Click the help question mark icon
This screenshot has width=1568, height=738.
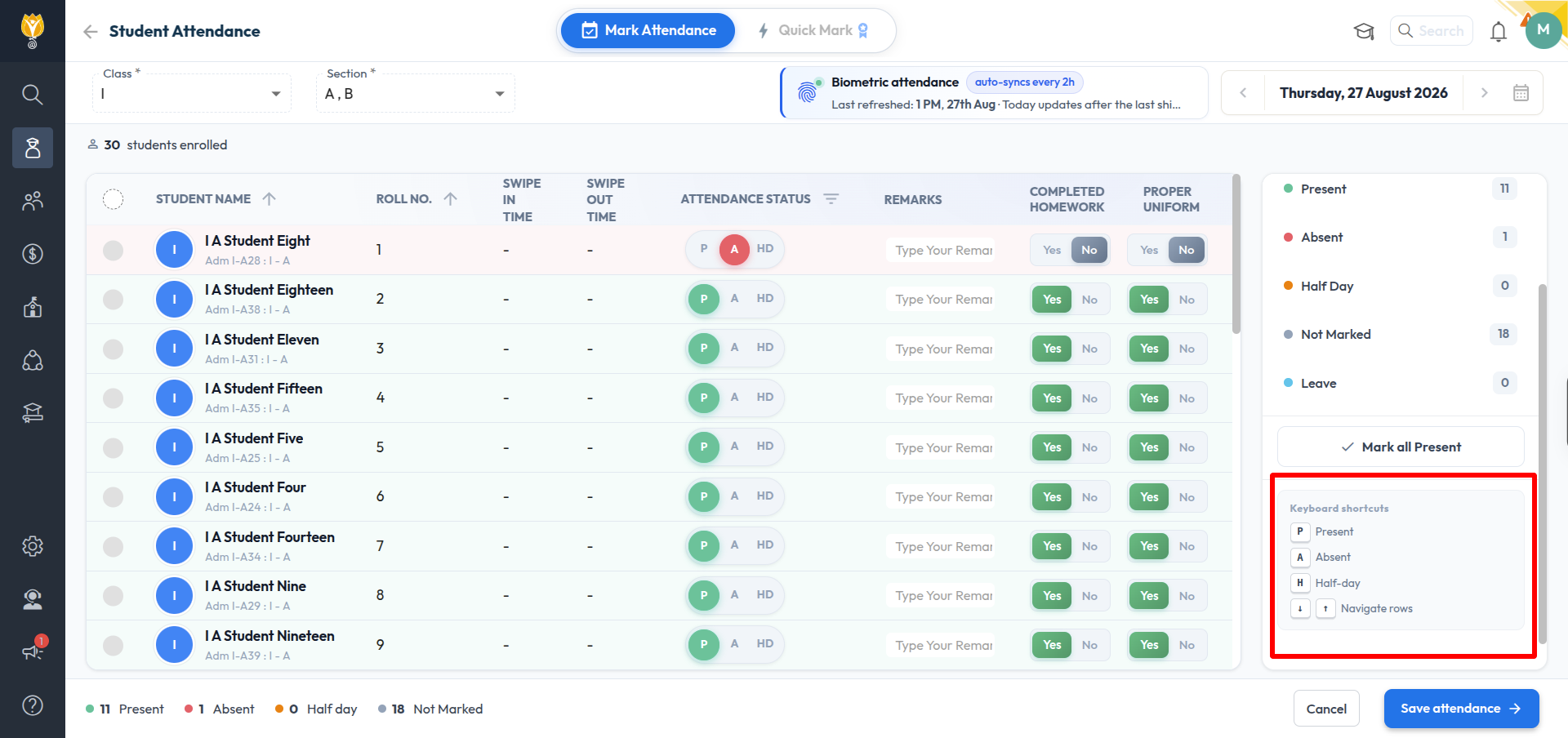(33, 705)
